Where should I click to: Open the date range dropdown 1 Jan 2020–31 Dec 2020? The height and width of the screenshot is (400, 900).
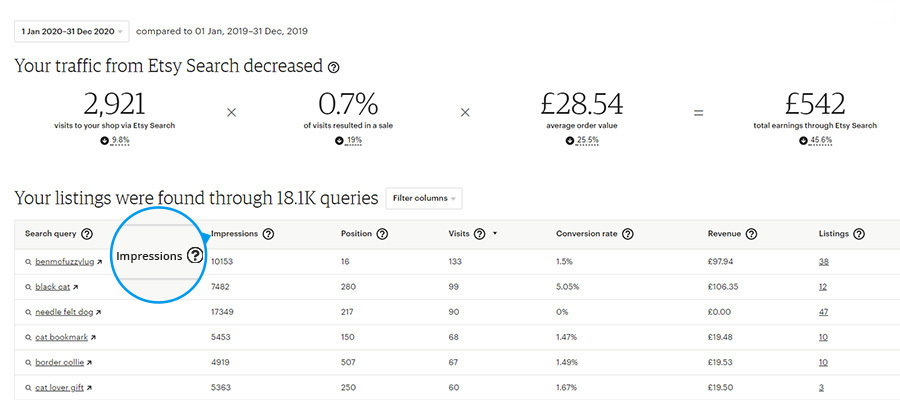[x=72, y=32]
